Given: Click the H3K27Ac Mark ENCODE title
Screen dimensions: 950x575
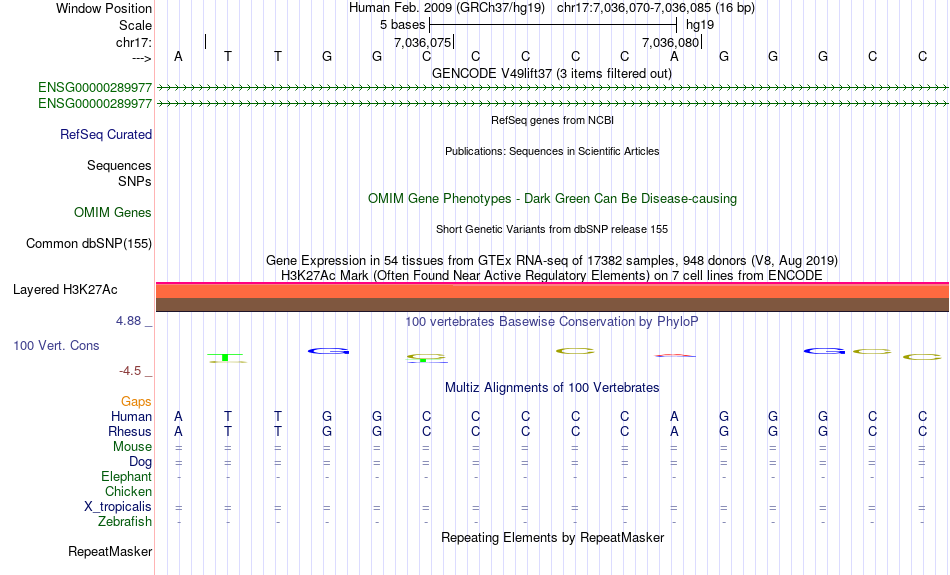Looking at the screenshot, I should click(552, 276).
